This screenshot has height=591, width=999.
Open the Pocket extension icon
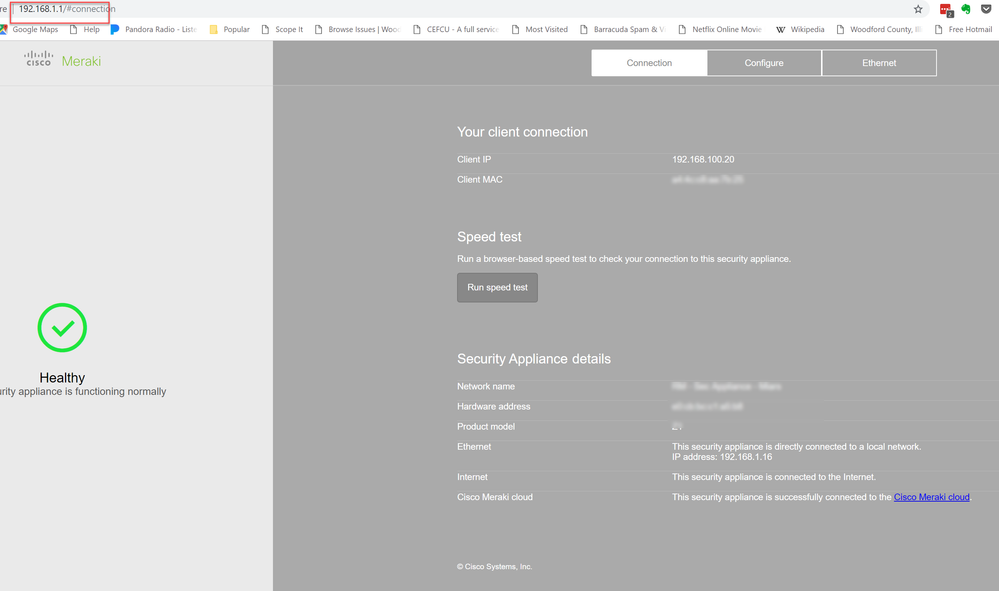point(986,9)
